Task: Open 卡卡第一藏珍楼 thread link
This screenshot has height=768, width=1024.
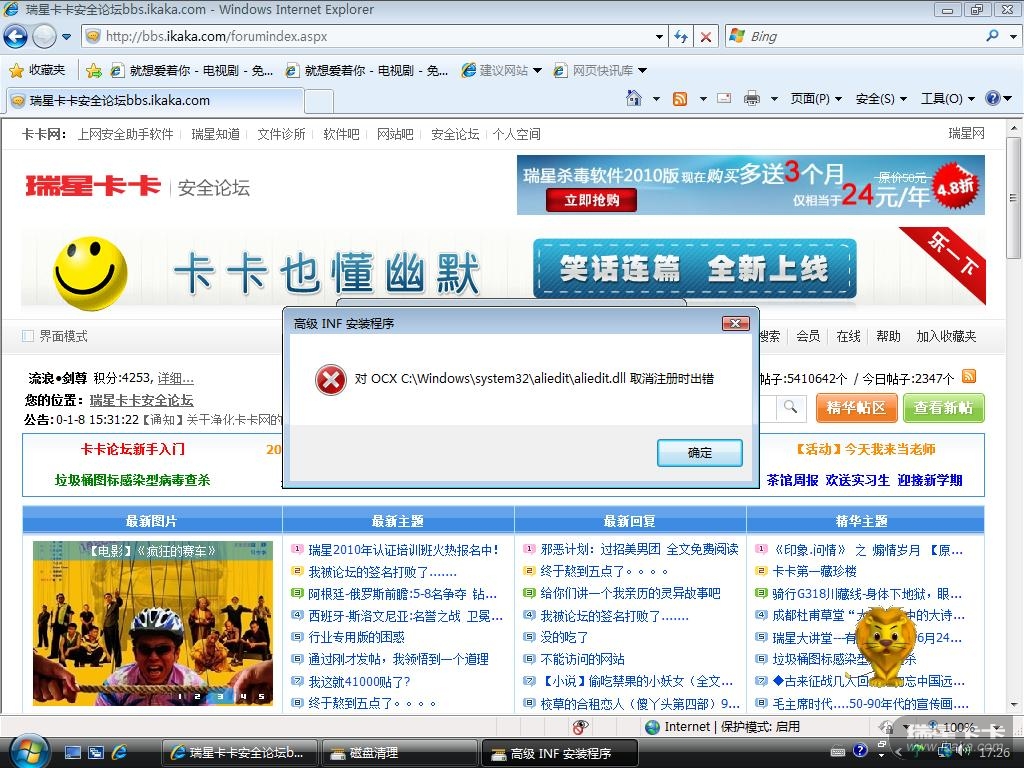Action: coord(814,571)
